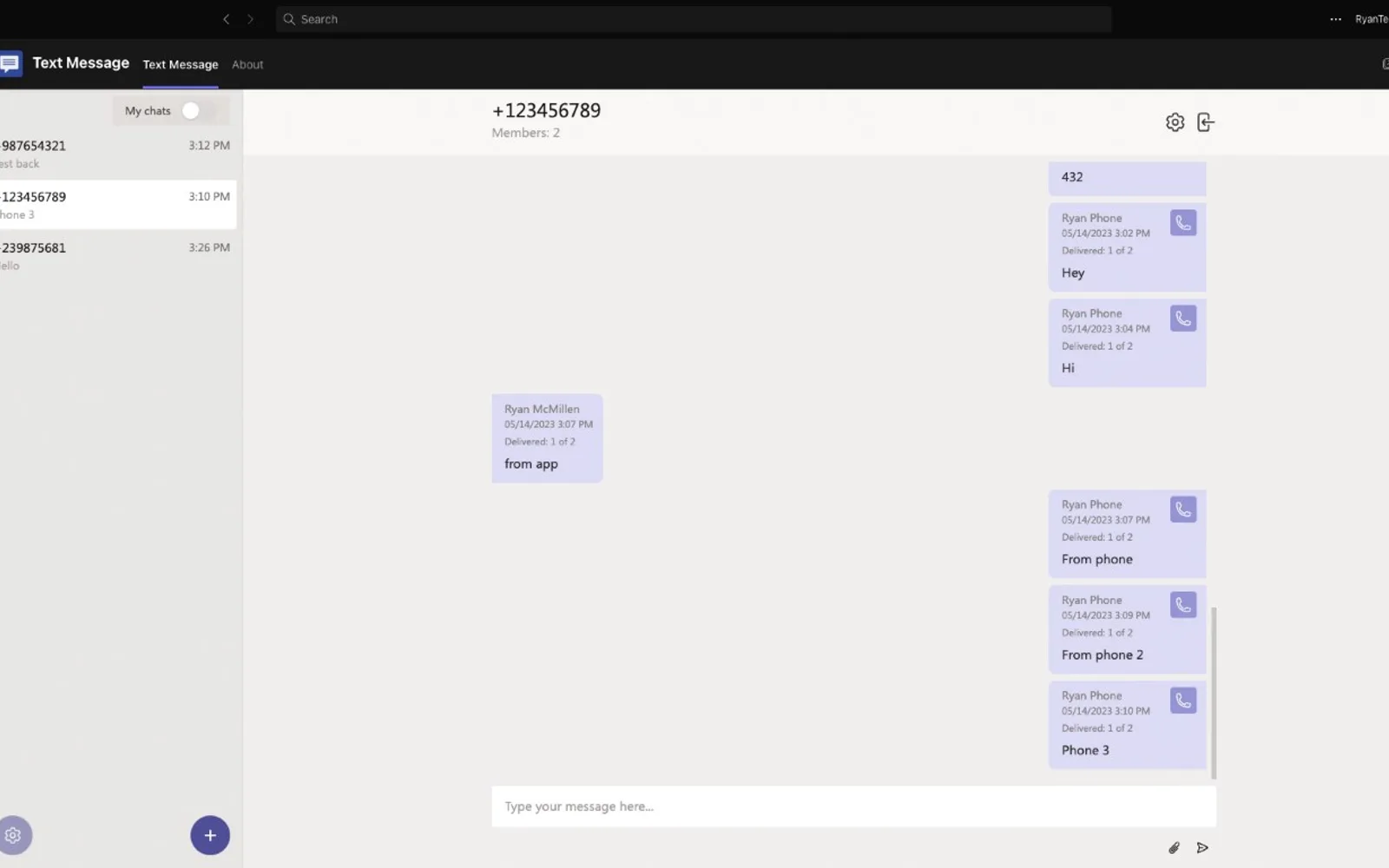Click the "Text Message" app title
The height and width of the screenshot is (868, 1389).
(81, 62)
